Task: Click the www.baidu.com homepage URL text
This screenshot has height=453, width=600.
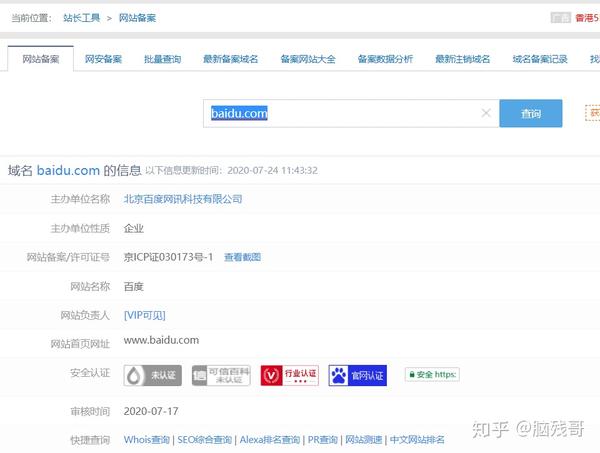Action: click(x=161, y=340)
